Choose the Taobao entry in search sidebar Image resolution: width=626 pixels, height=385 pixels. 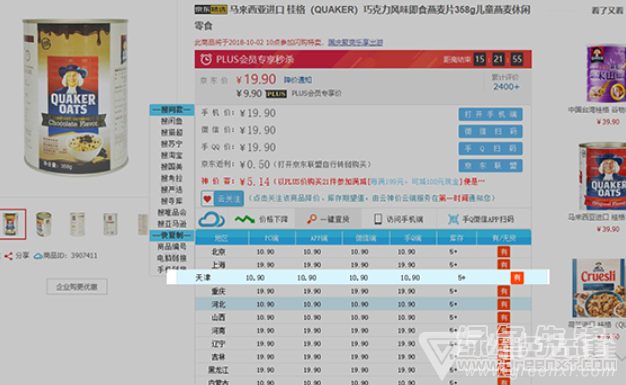coord(172,155)
